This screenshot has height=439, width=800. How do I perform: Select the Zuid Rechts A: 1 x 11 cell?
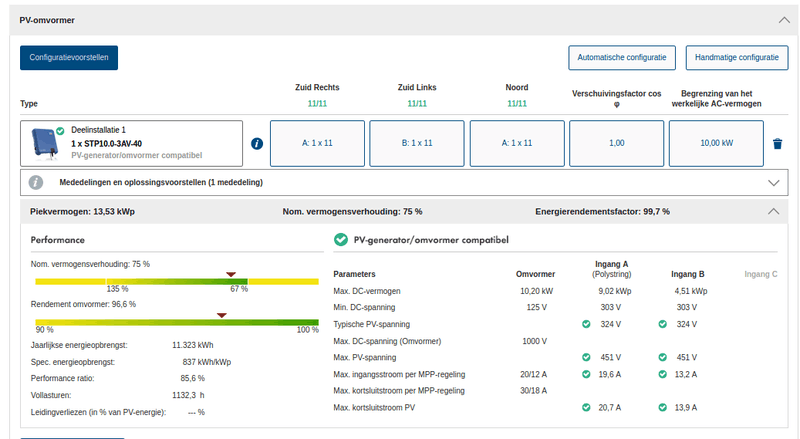coord(317,143)
